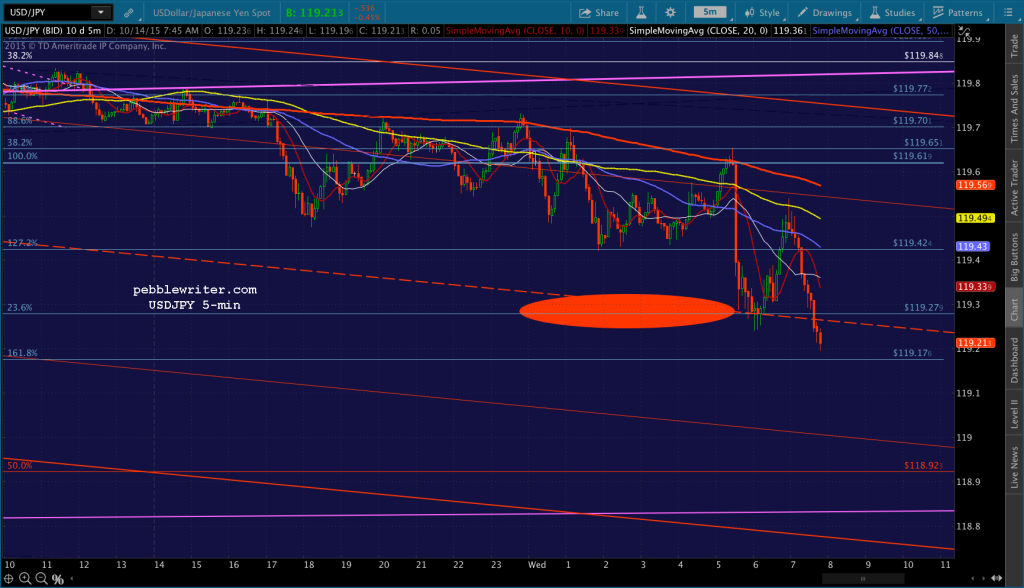Click the $119.279 Fibonacci level label
Image resolution: width=1024 pixels, height=588 pixels.
coord(923,307)
